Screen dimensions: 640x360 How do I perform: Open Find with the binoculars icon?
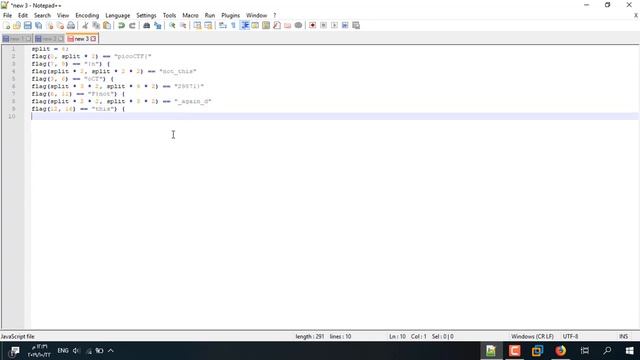coord(147,25)
